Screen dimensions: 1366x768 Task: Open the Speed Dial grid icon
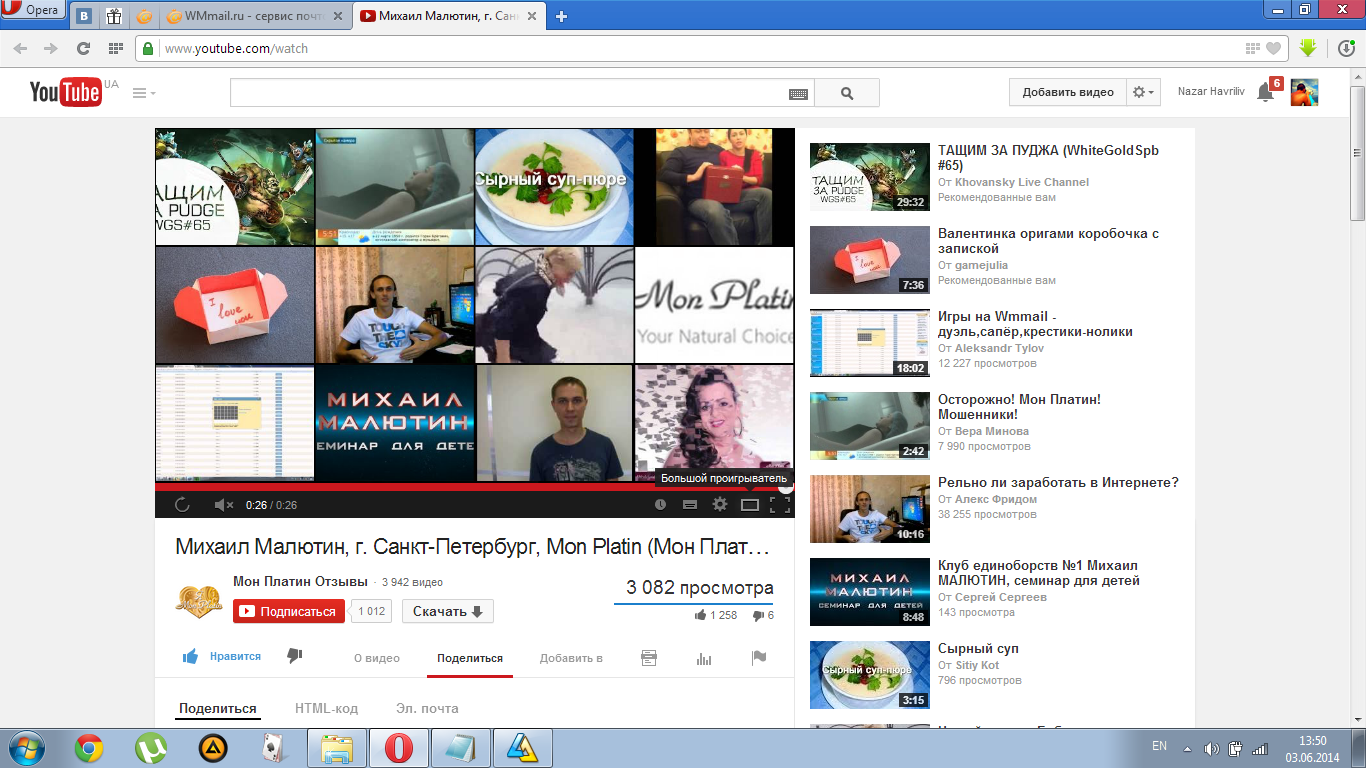pos(116,48)
